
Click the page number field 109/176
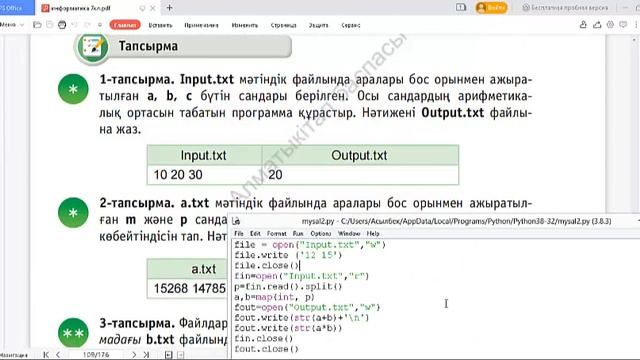(96, 355)
